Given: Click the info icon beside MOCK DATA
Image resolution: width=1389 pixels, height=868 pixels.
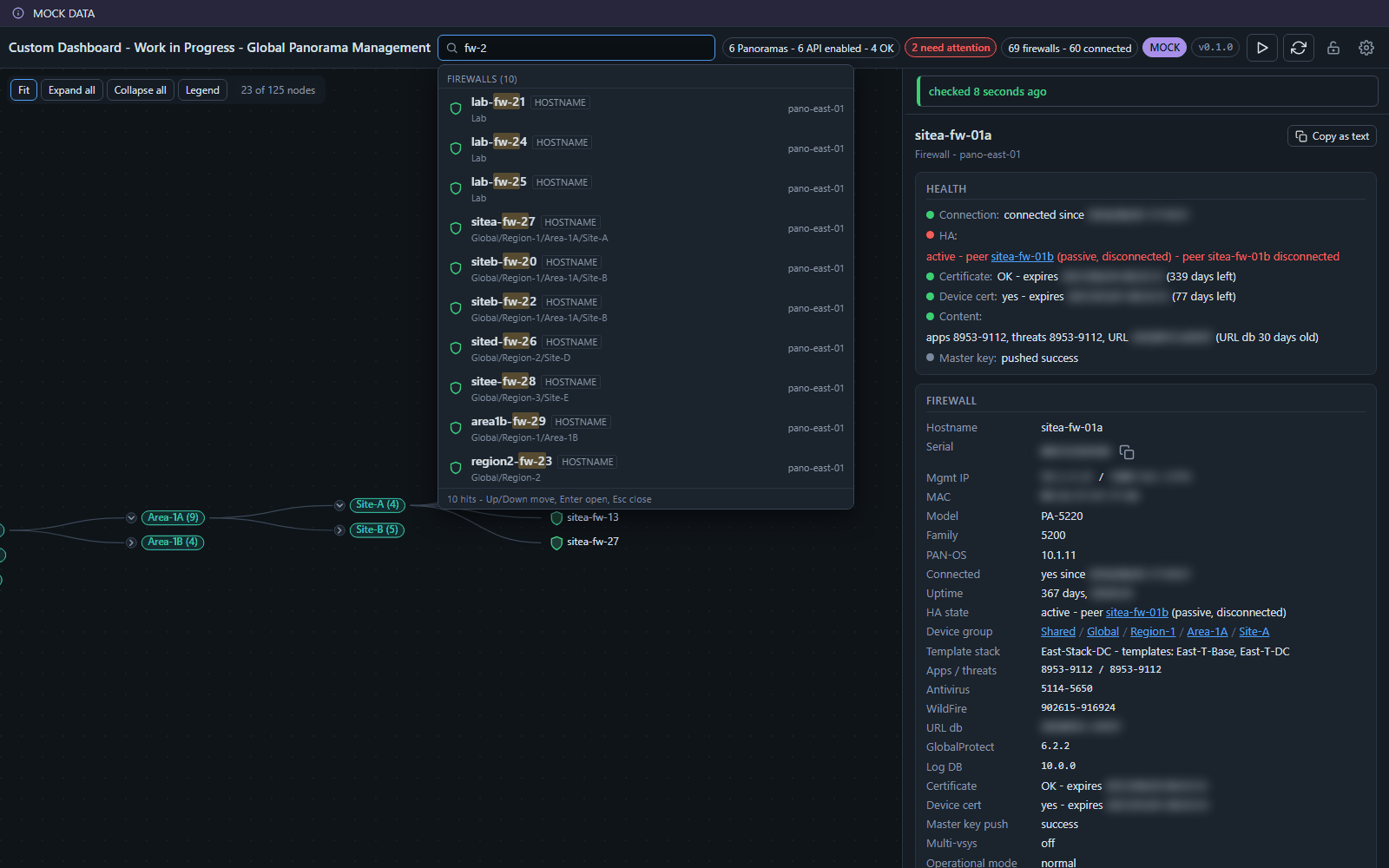Looking at the screenshot, I should 18,13.
